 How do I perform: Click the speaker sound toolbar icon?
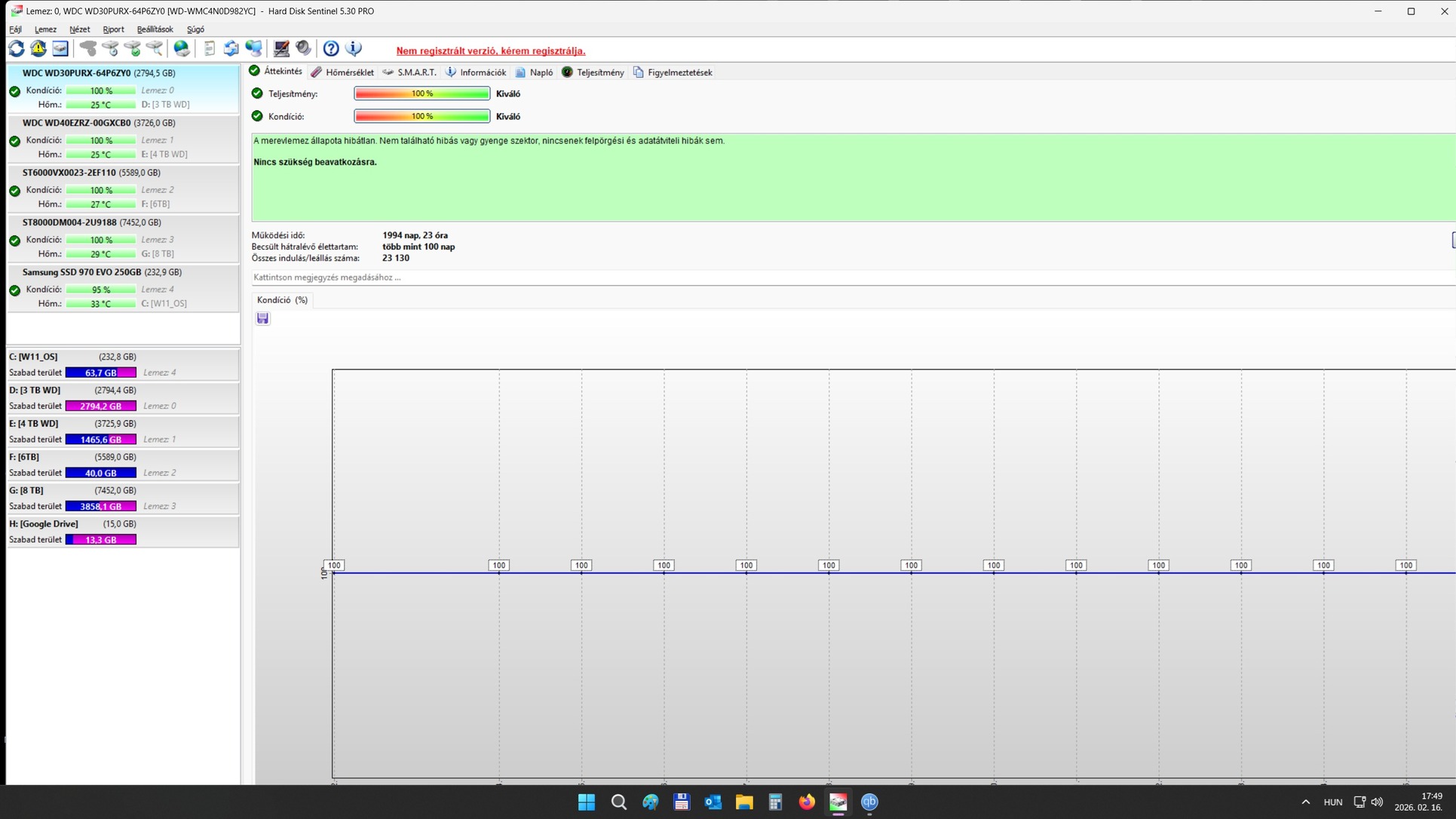pos(303,49)
